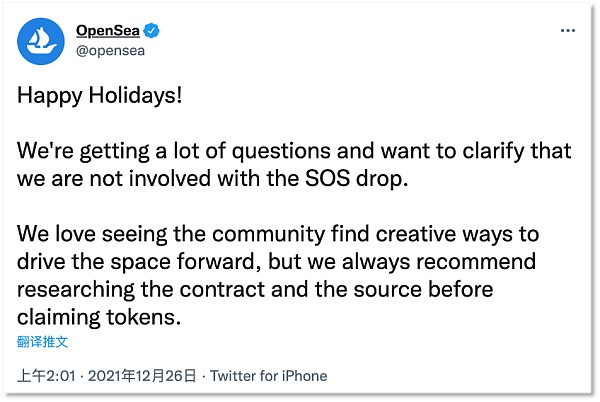Click the Happy Holidays! text line
The width and height of the screenshot is (600, 402).
tap(99, 96)
